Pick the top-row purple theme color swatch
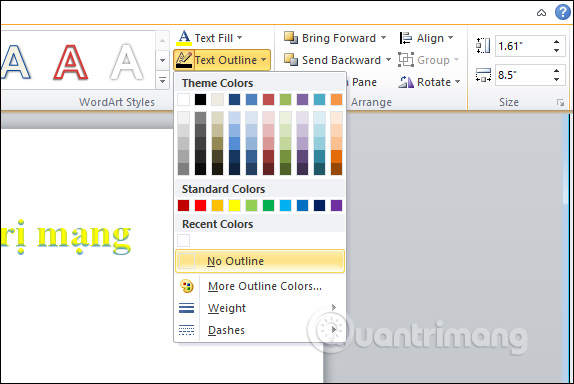Image resolution: width=574 pixels, height=384 pixels. (x=302, y=99)
